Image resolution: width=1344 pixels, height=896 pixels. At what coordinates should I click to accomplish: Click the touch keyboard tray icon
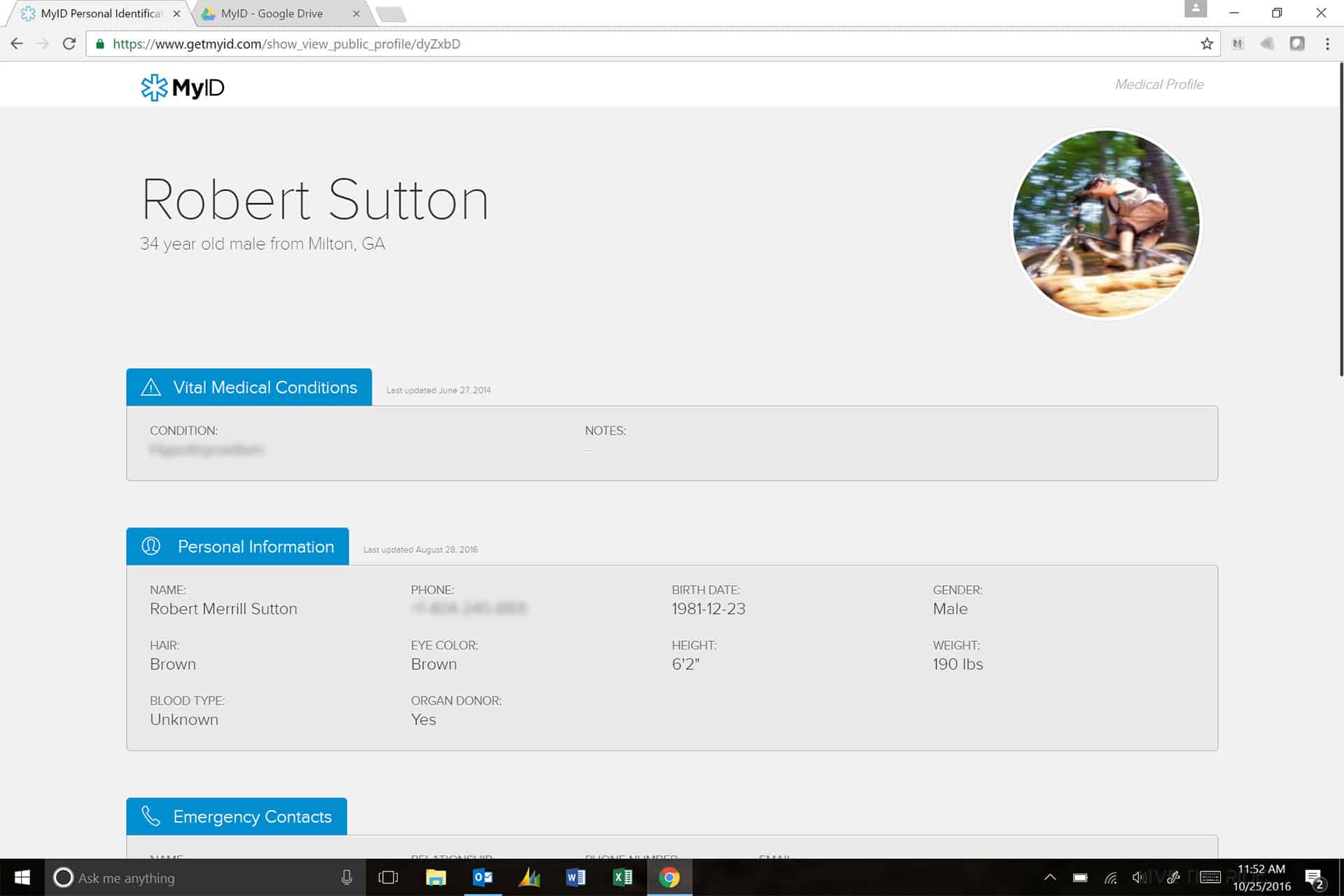1210,877
